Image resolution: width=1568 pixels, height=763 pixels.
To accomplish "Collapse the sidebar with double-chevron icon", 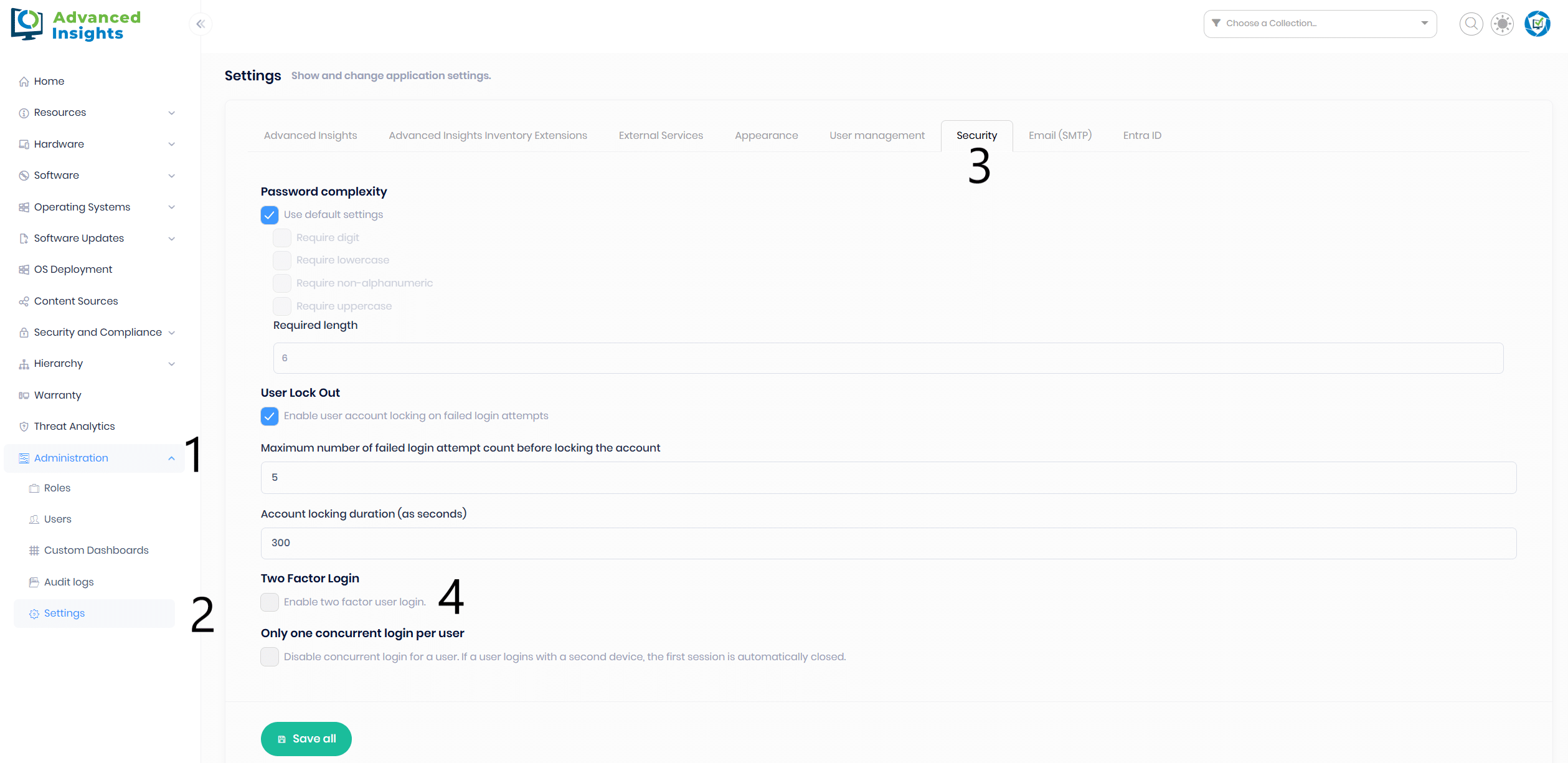I will click(201, 24).
